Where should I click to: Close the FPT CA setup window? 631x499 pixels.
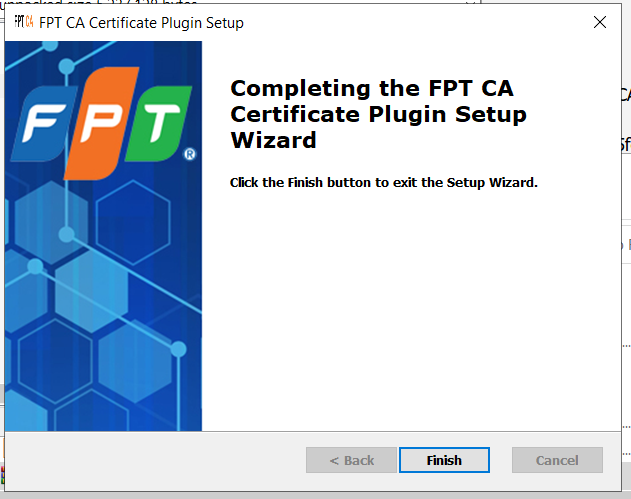(x=599, y=22)
